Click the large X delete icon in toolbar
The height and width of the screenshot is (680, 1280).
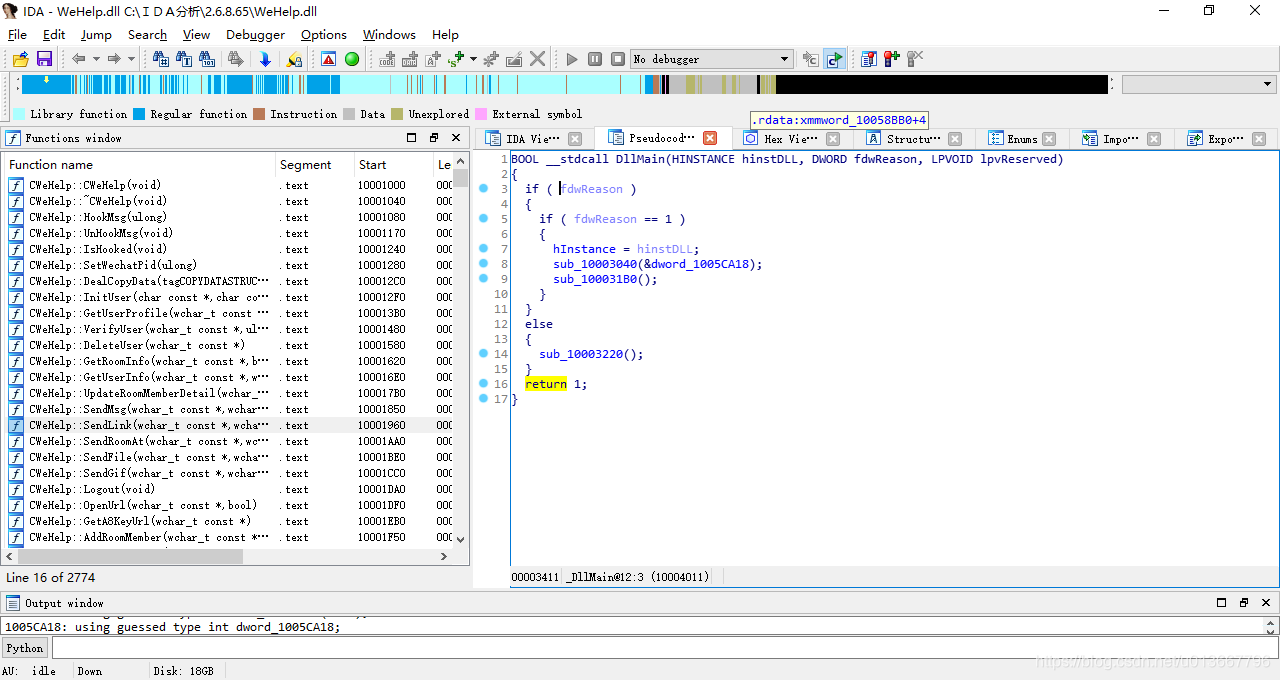(538, 59)
